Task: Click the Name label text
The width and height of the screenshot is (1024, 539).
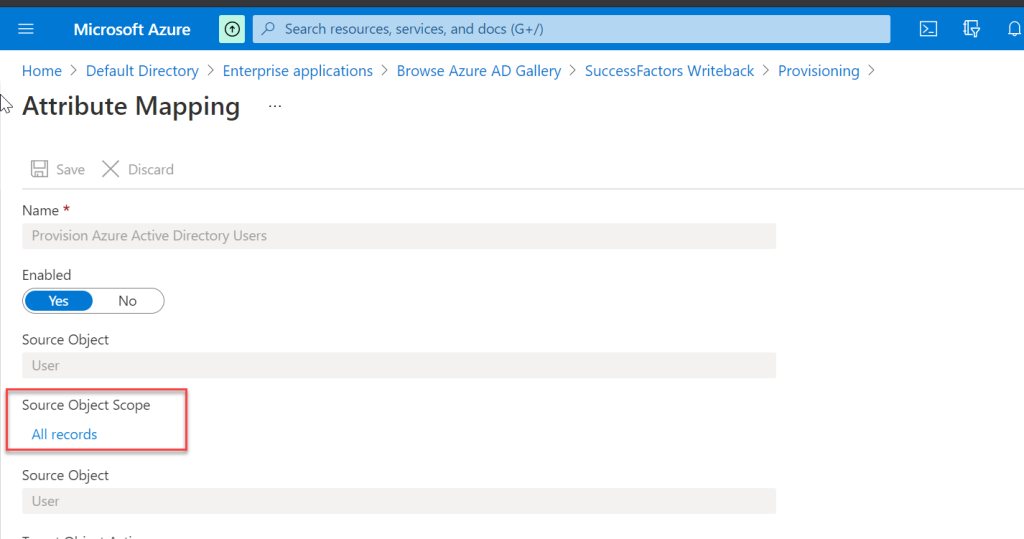Action: click(40, 210)
